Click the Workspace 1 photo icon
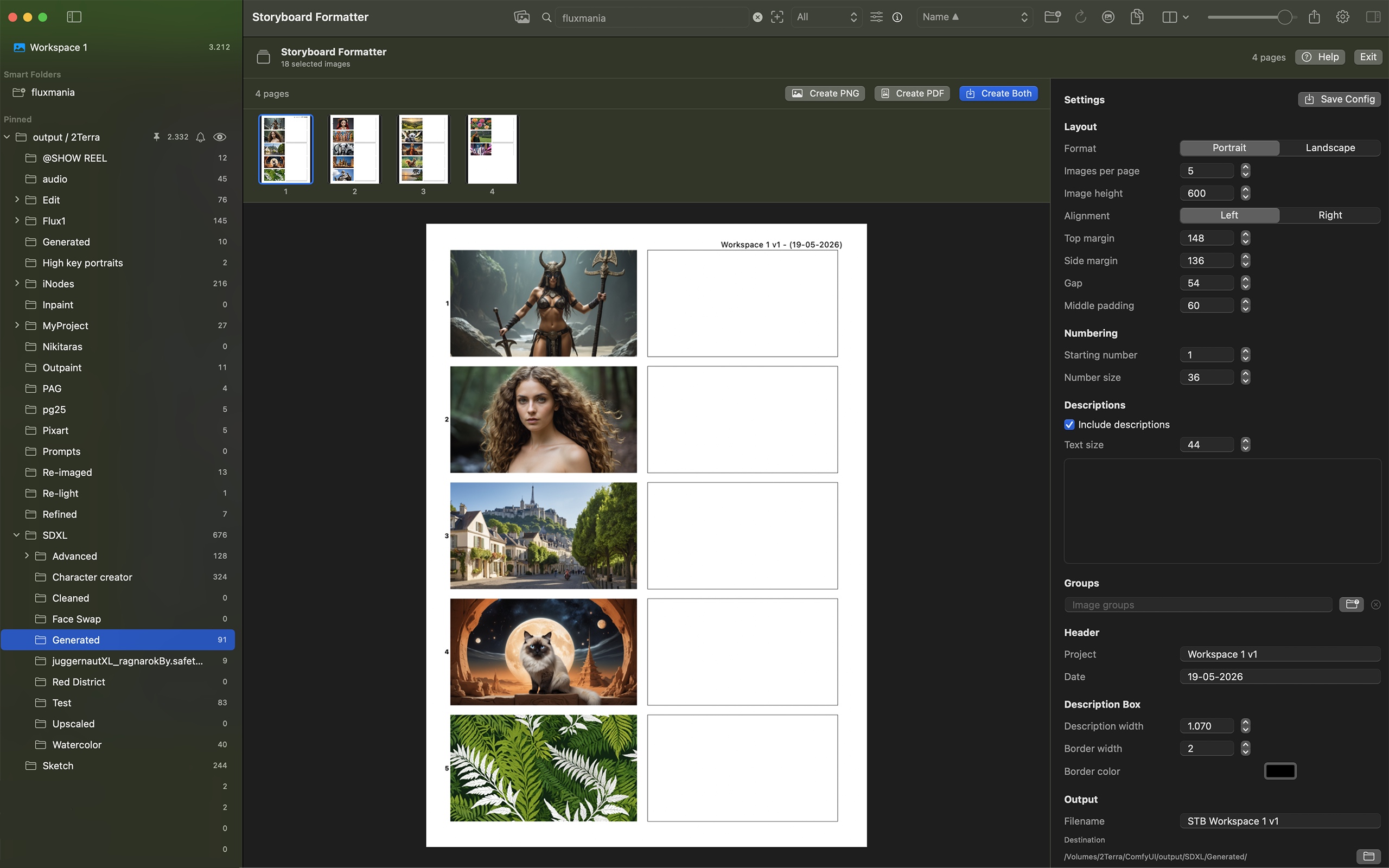This screenshot has width=1389, height=868. click(x=19, y=48)
